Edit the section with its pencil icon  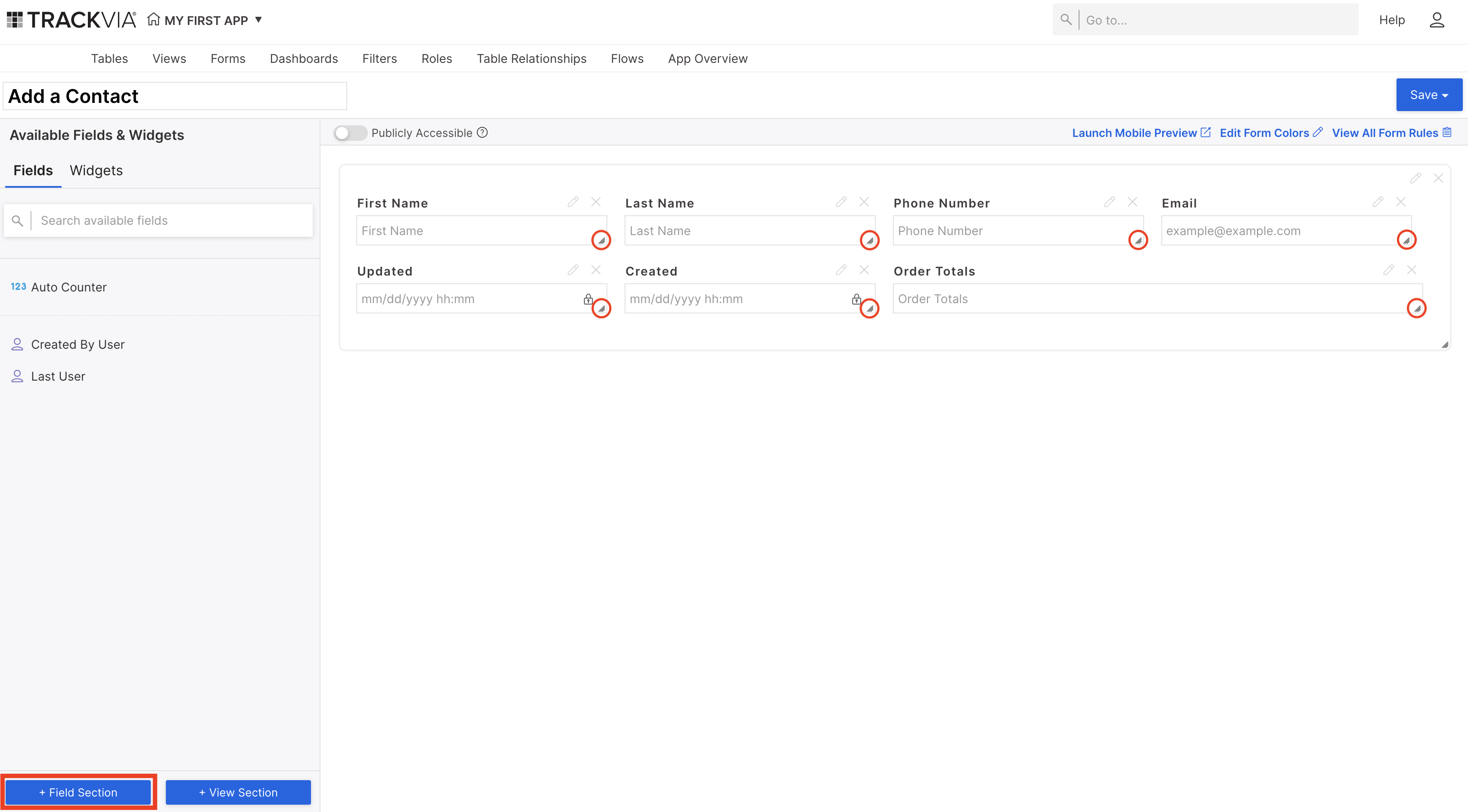(1415, 178)
